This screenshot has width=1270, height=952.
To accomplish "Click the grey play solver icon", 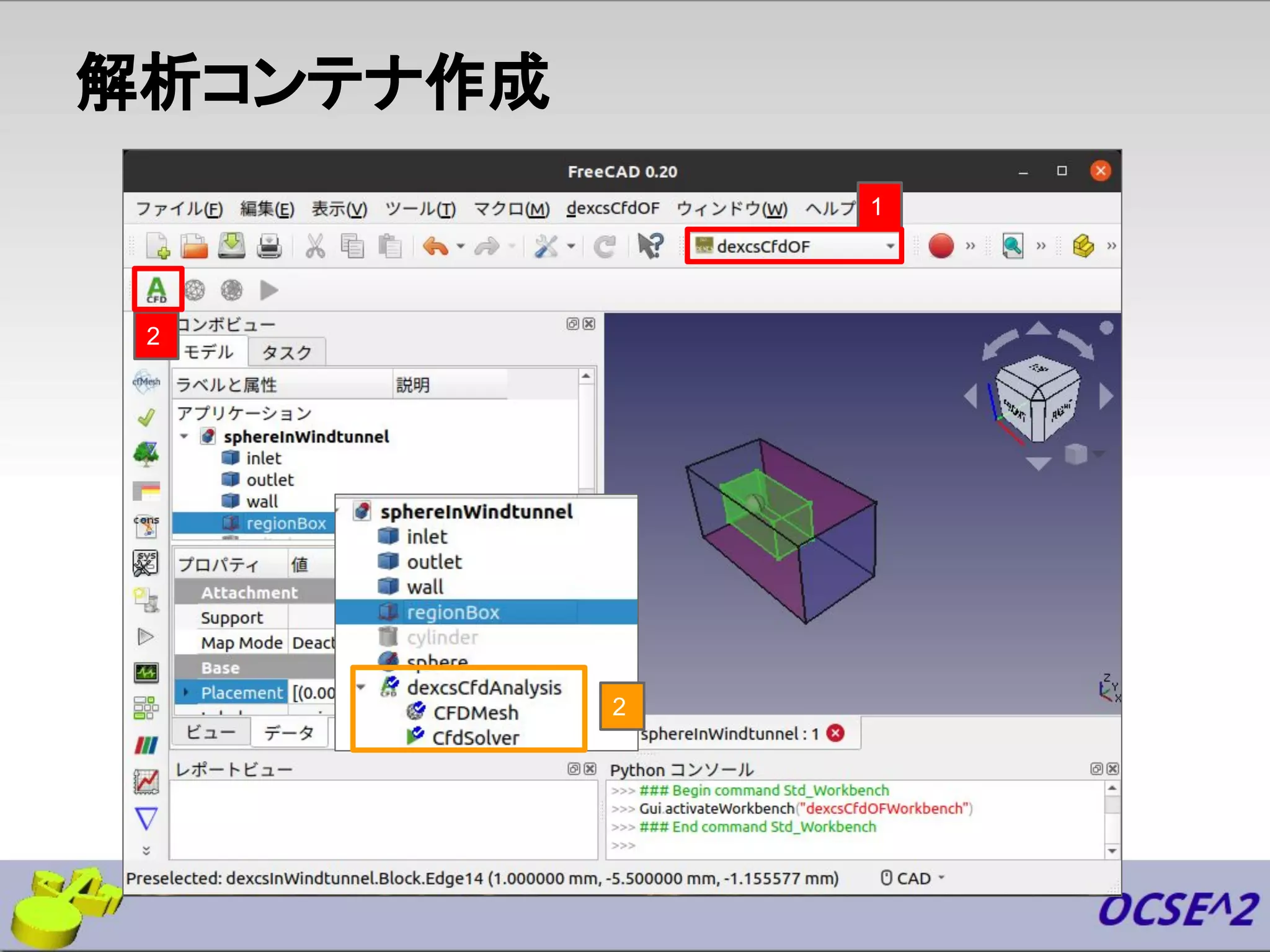I will [269, 290].
